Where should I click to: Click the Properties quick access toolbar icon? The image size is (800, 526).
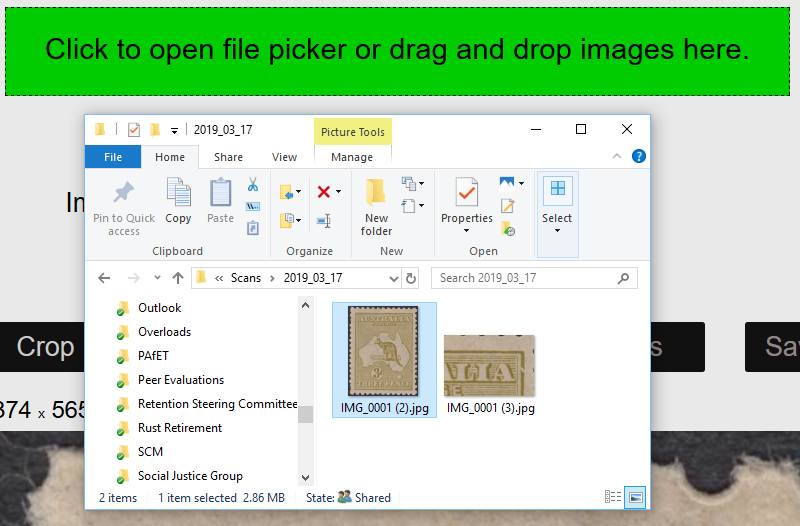click(x=134, y=130)
